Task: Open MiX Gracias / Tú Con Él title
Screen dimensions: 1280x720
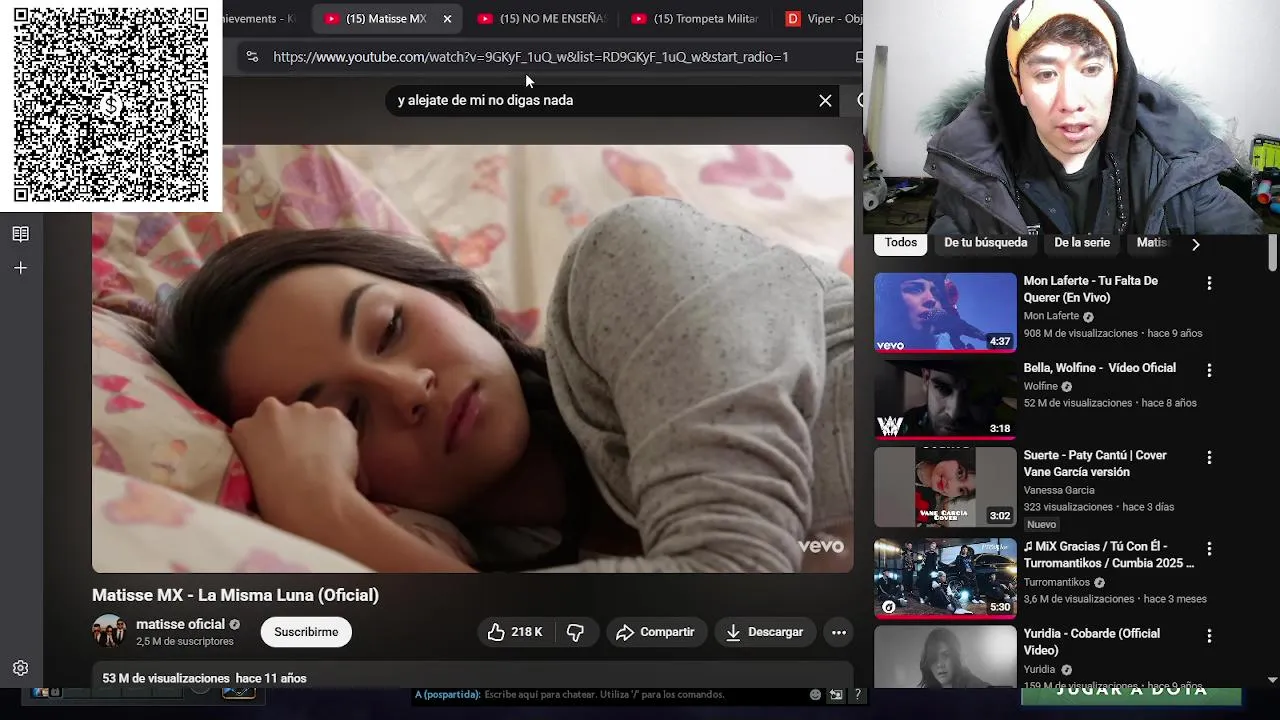Action: (1108, 555)
